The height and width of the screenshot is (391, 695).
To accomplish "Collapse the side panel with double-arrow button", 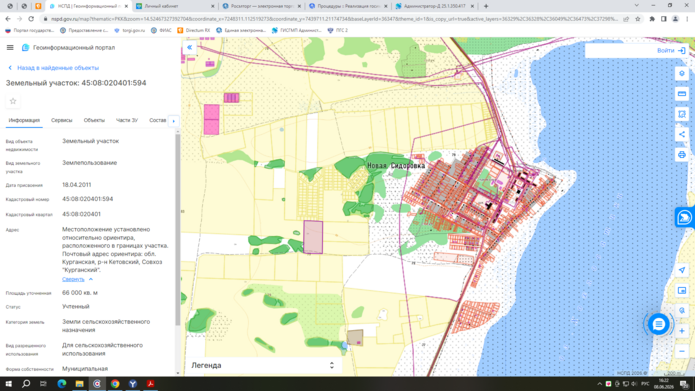I will [x=189, y=47].
